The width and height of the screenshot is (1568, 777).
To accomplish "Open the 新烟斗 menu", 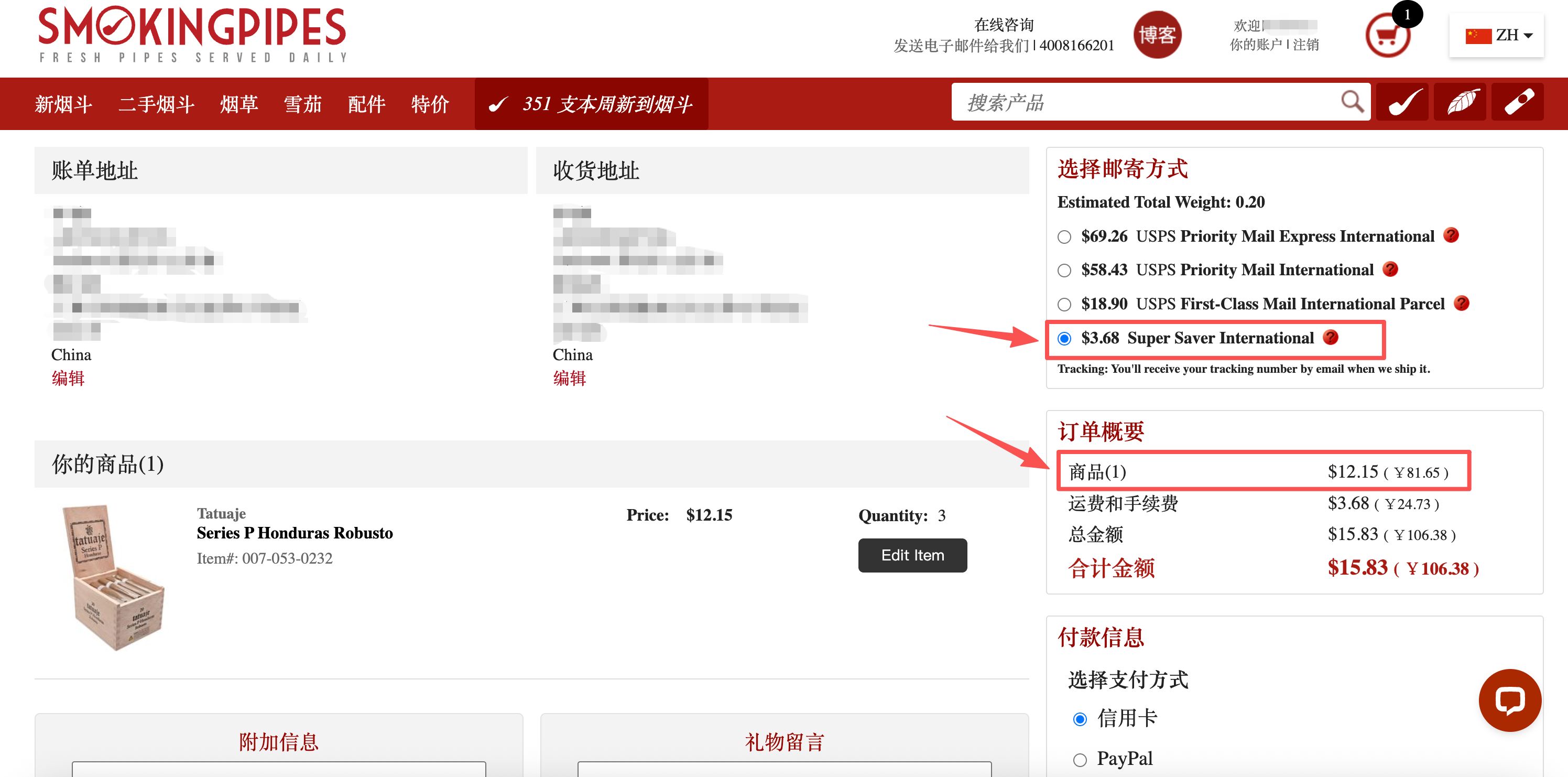I will [63, 104].
